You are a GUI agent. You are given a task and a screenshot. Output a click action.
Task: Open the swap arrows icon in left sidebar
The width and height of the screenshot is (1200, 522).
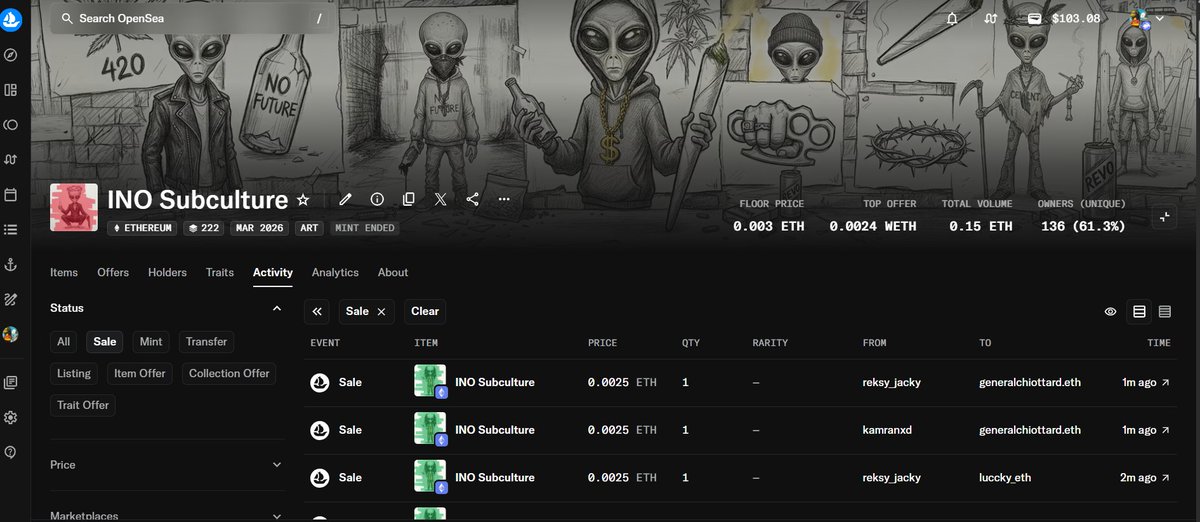point(10,160)
